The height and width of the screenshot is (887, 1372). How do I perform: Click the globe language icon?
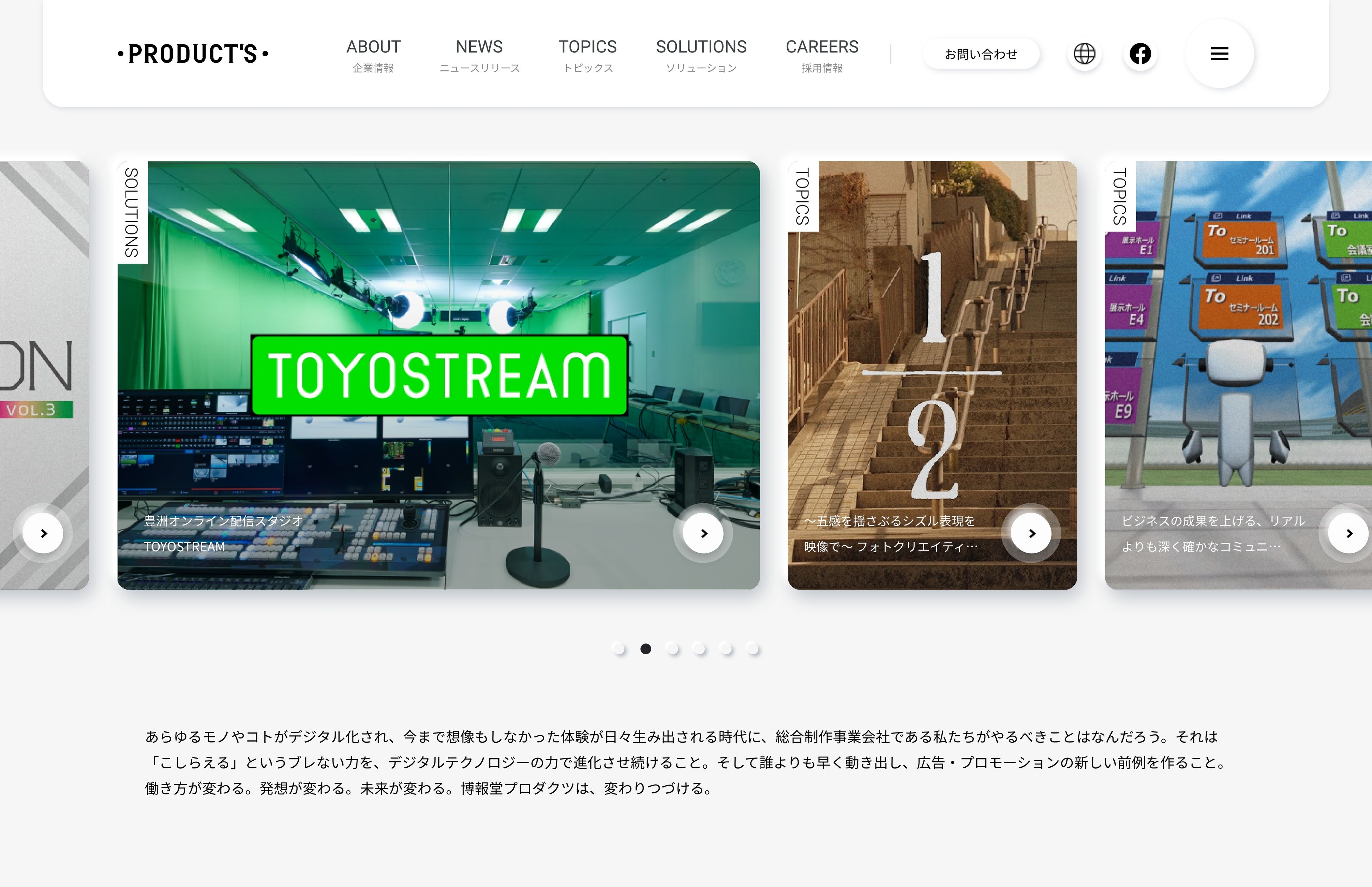[1084, 54]
